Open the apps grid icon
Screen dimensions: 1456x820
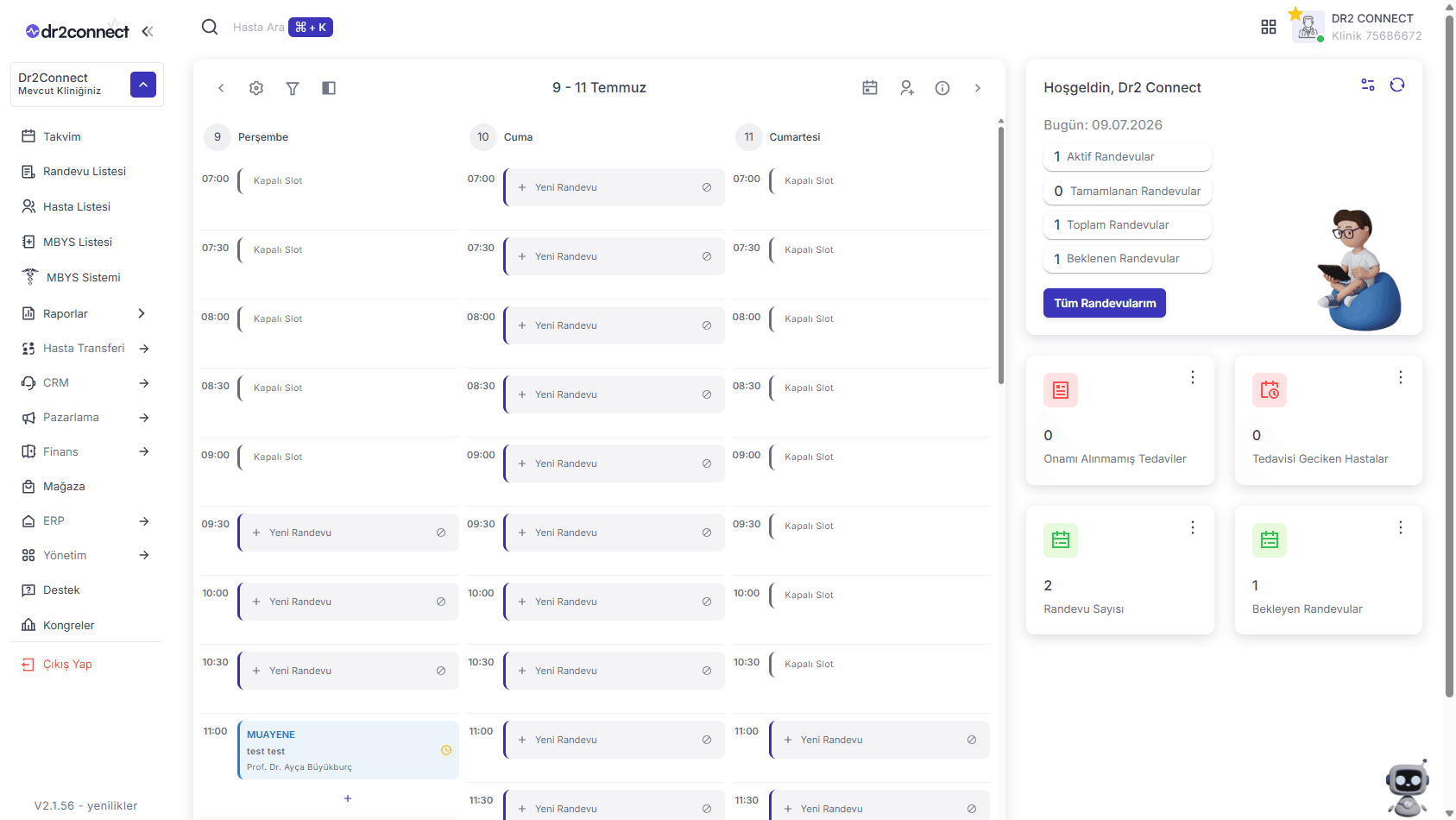coord(1269,28)
